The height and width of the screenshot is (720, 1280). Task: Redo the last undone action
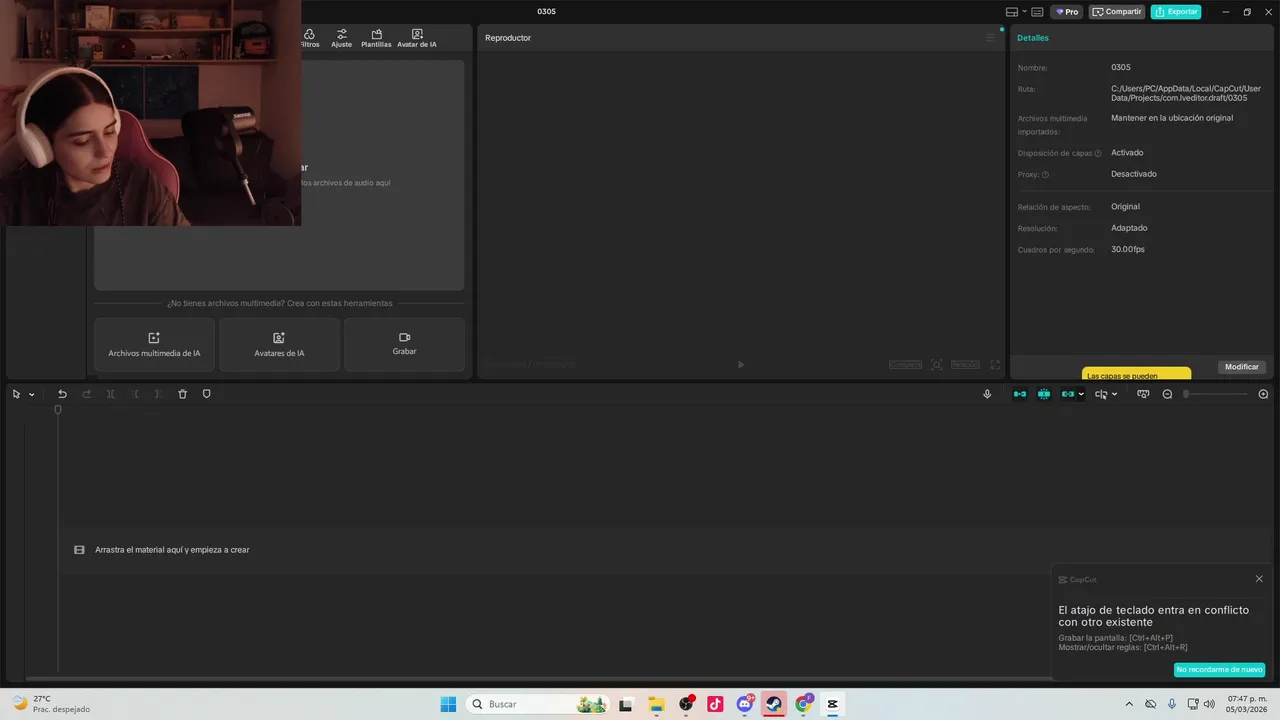pyautogui.click(x=86, y=394)
